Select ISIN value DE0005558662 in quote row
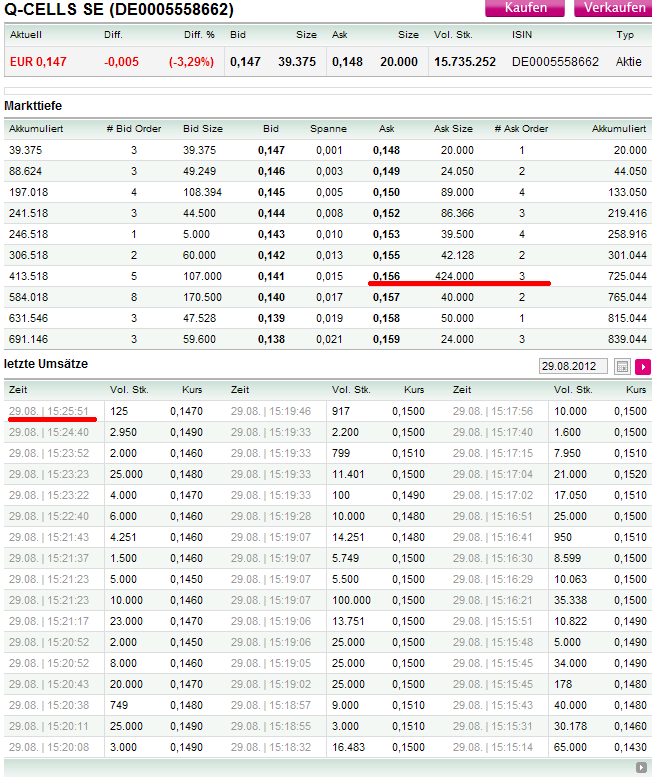This screenshot has width=652, height=777. [555, 62]
